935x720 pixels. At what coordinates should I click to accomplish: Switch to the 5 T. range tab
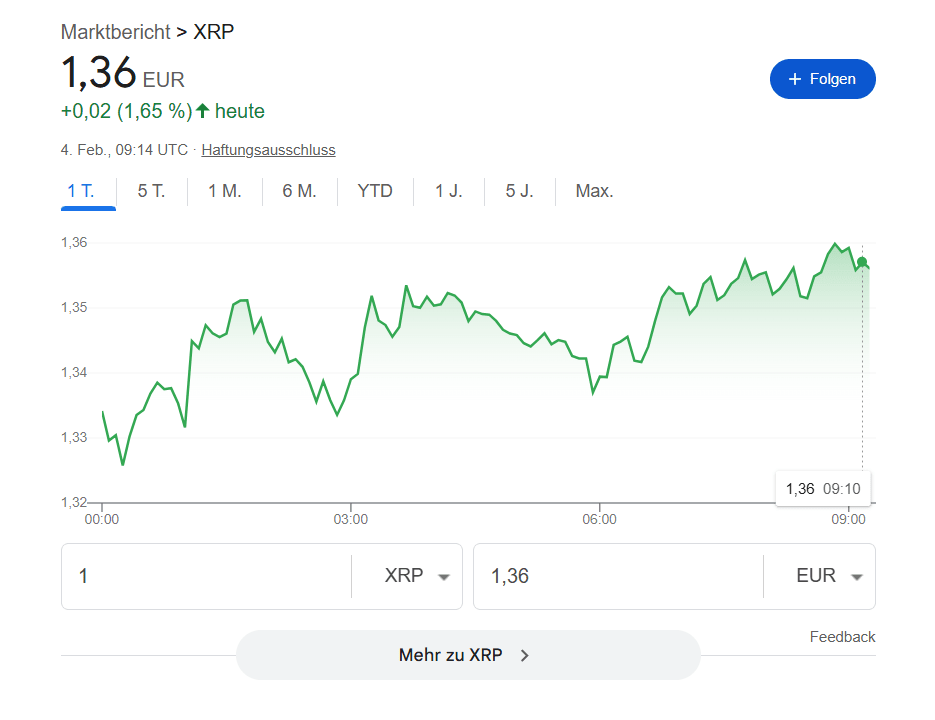151,191
